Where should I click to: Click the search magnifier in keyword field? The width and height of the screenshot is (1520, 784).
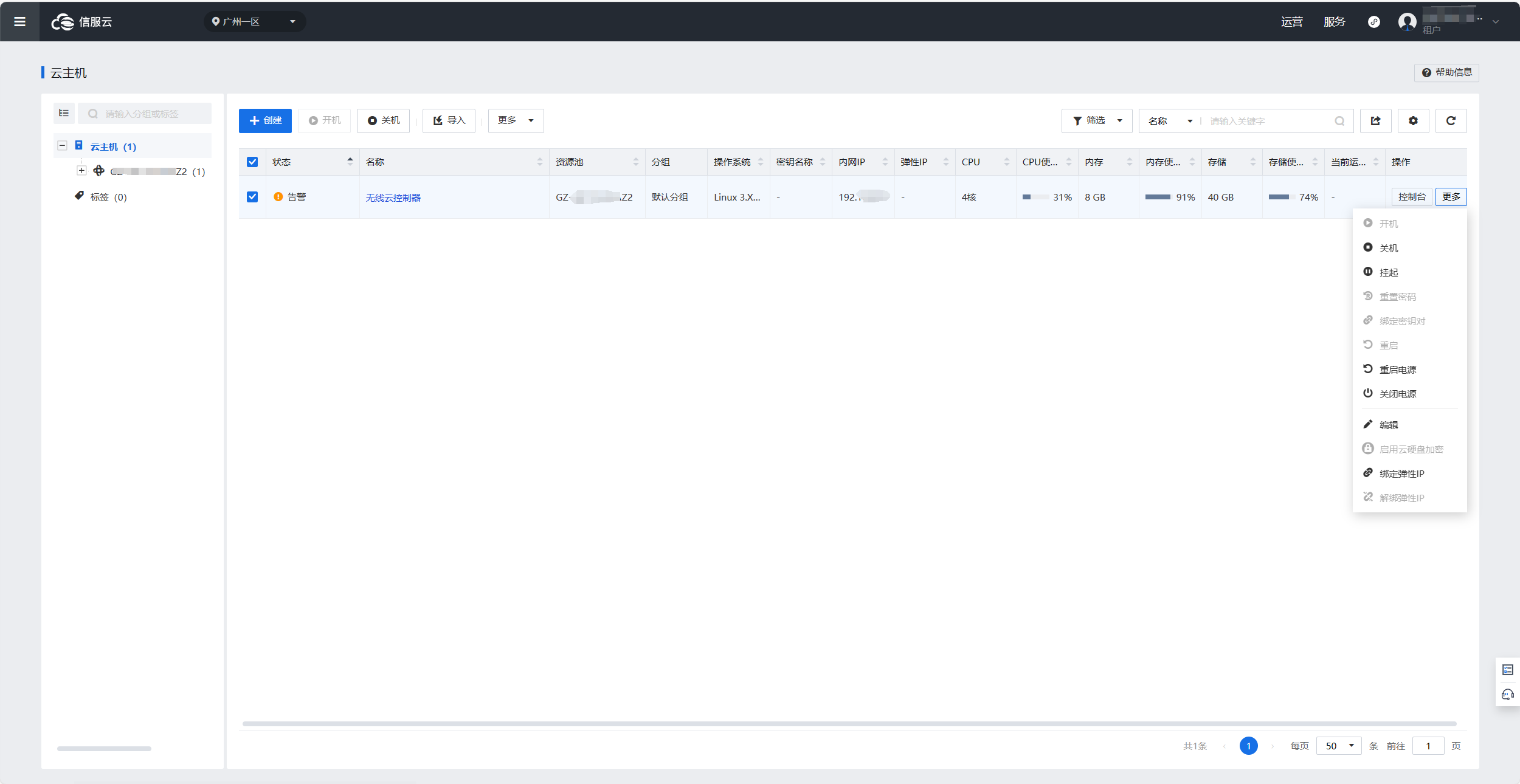pos(1339,121)
